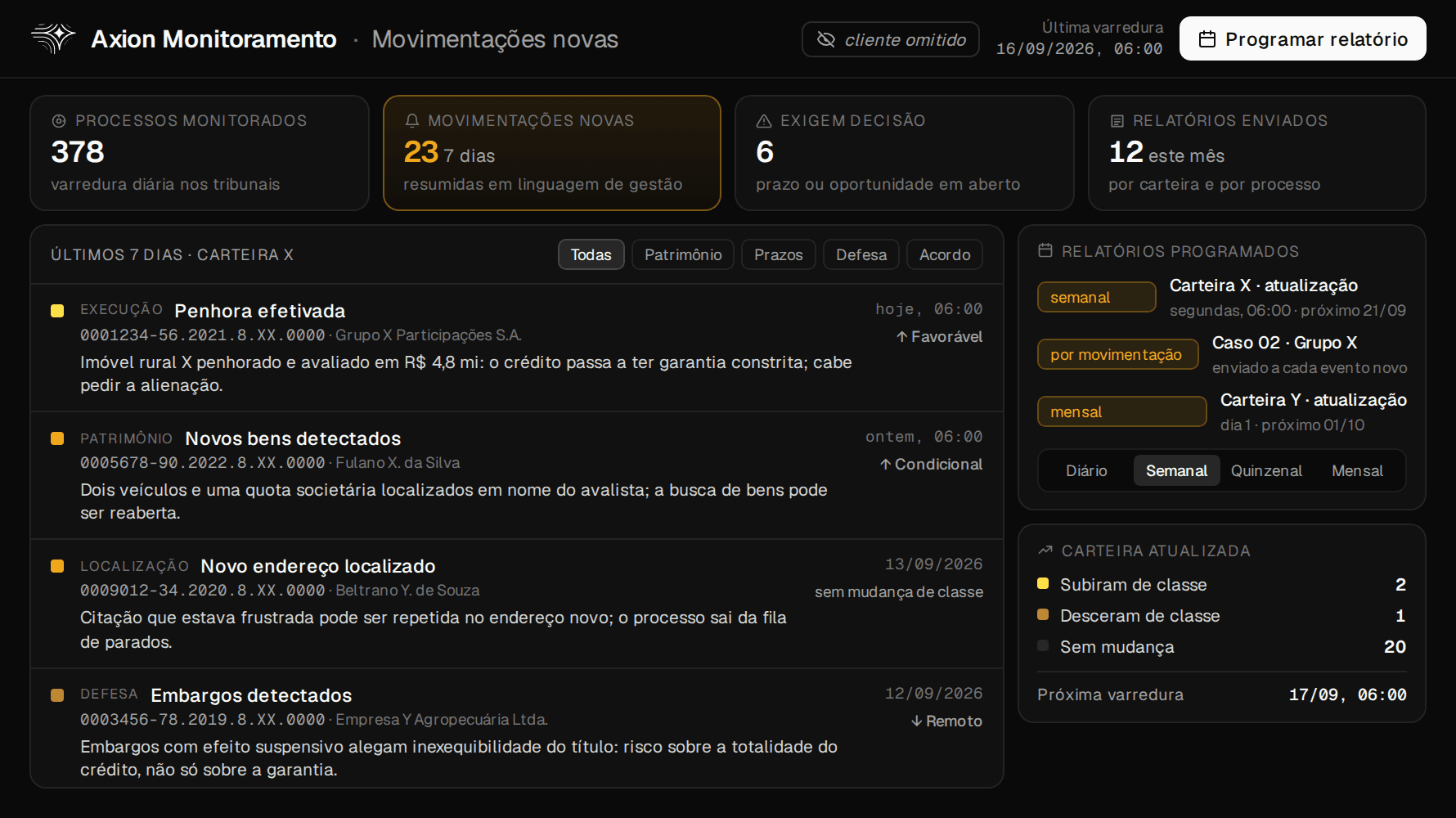The width and height of the screenshot is (1456, 818).
Task: Open the 'Novos bens detectados' movement title
Action: point(293,438)
